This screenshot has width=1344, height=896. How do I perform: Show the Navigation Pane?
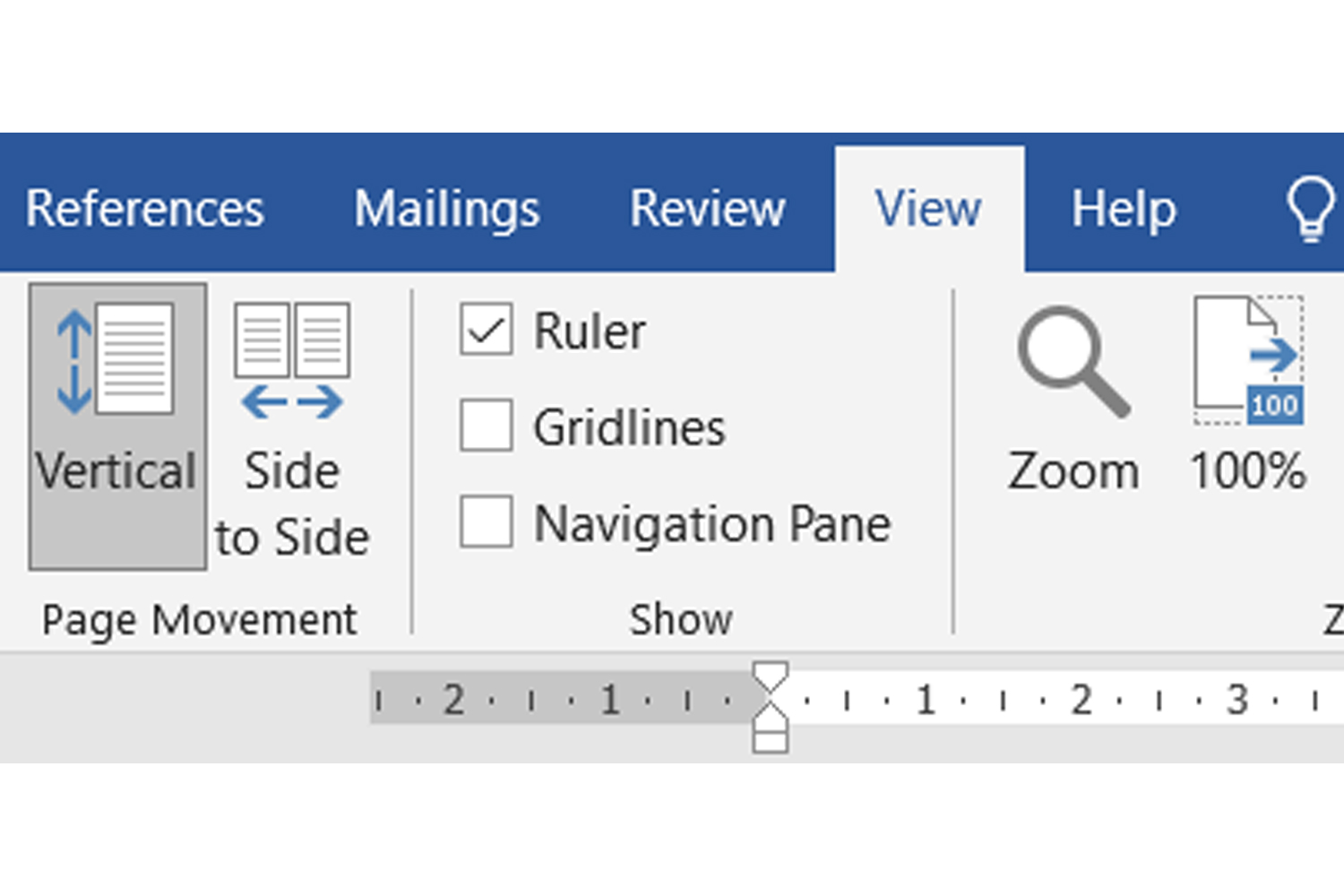click(485, 524)
